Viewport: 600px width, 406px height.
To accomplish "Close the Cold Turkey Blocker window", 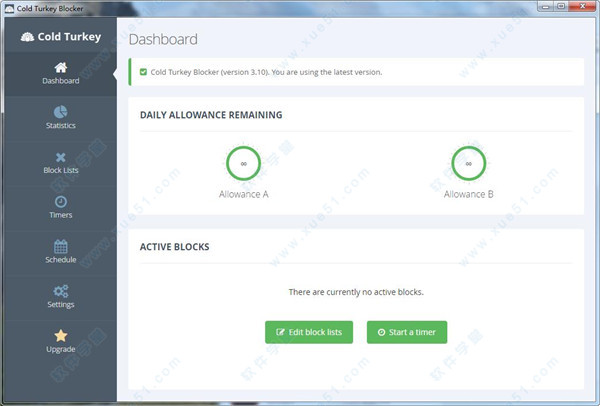I will click(x=582, y=7).
